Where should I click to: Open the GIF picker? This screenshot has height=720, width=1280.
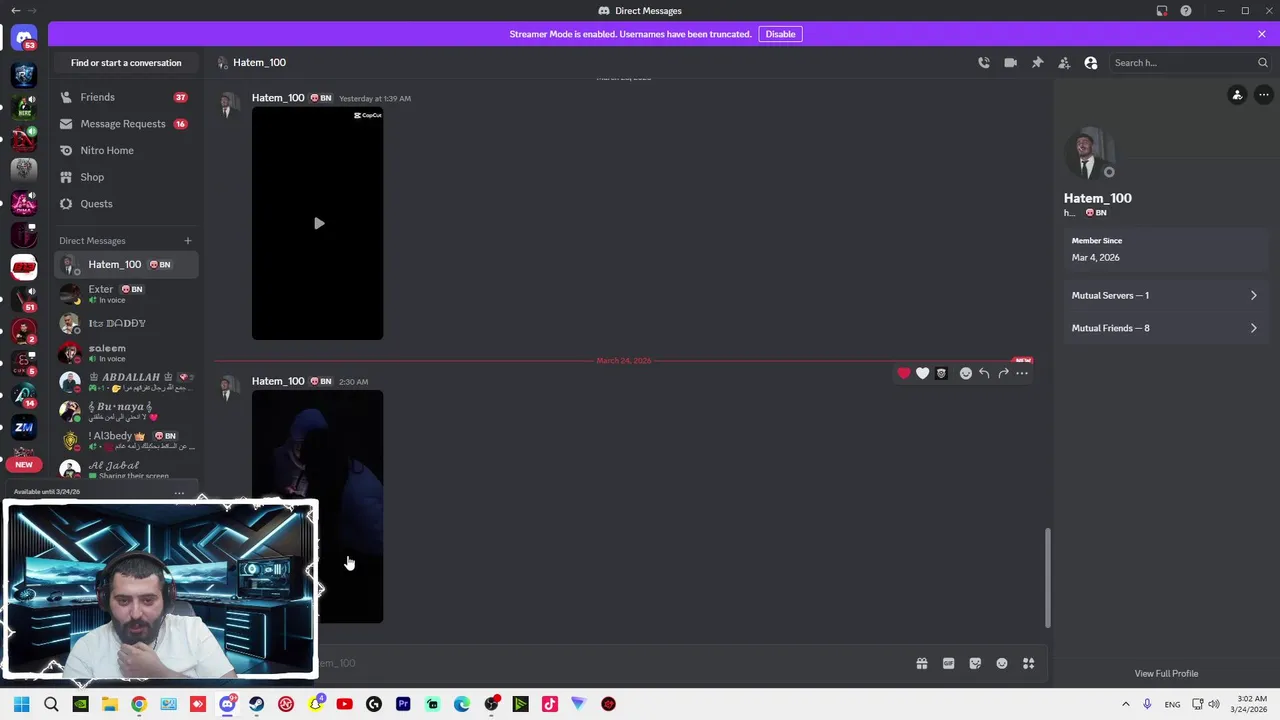(948, 663)
